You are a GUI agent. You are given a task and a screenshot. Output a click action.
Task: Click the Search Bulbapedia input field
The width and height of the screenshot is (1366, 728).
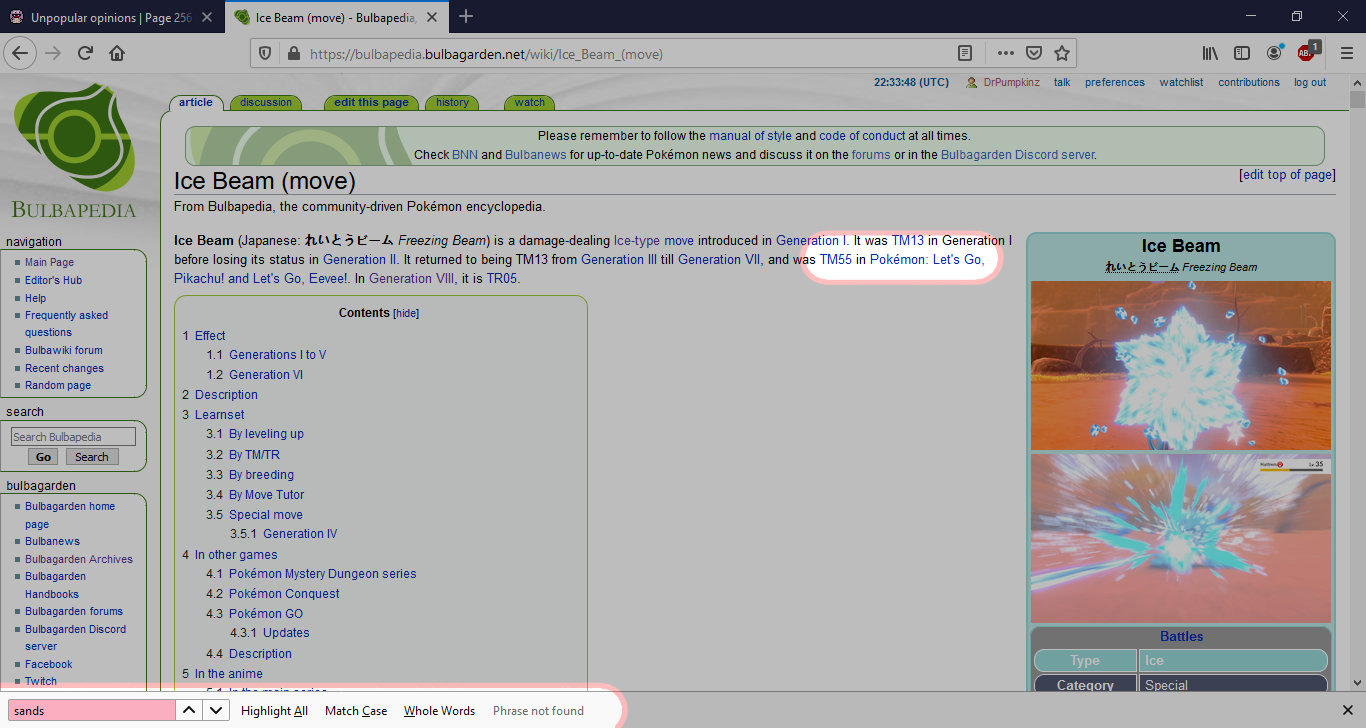tap(73, 437)
